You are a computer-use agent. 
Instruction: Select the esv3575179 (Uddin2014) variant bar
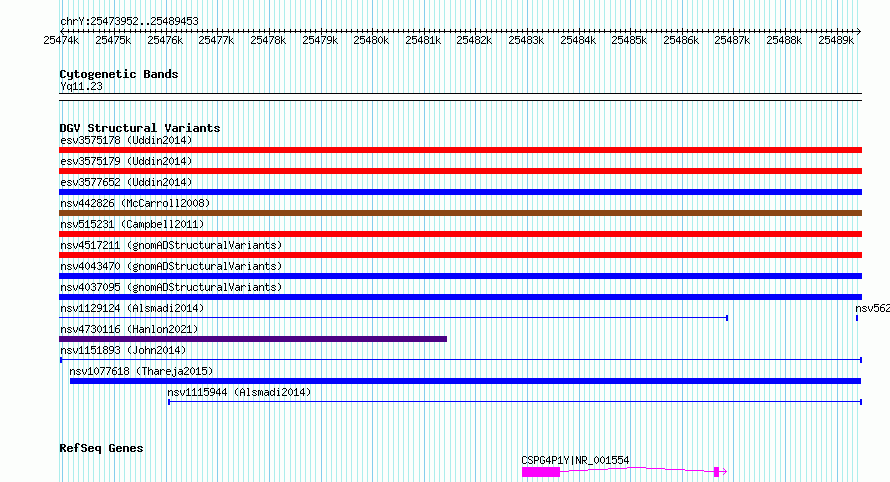tap(460, 171)
